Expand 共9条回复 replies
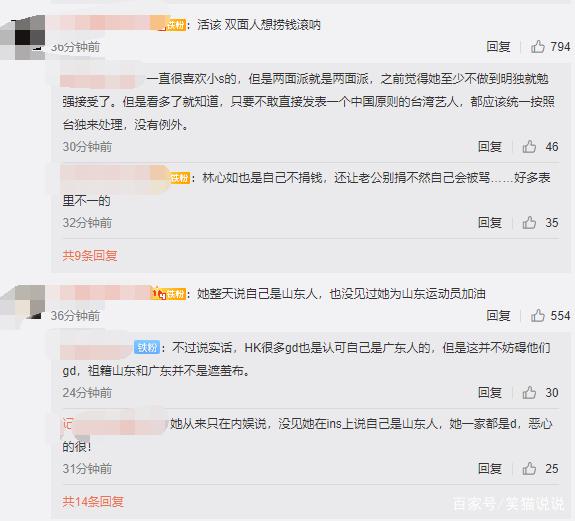Viewport: 575px width, 521px height. point(90,256)
